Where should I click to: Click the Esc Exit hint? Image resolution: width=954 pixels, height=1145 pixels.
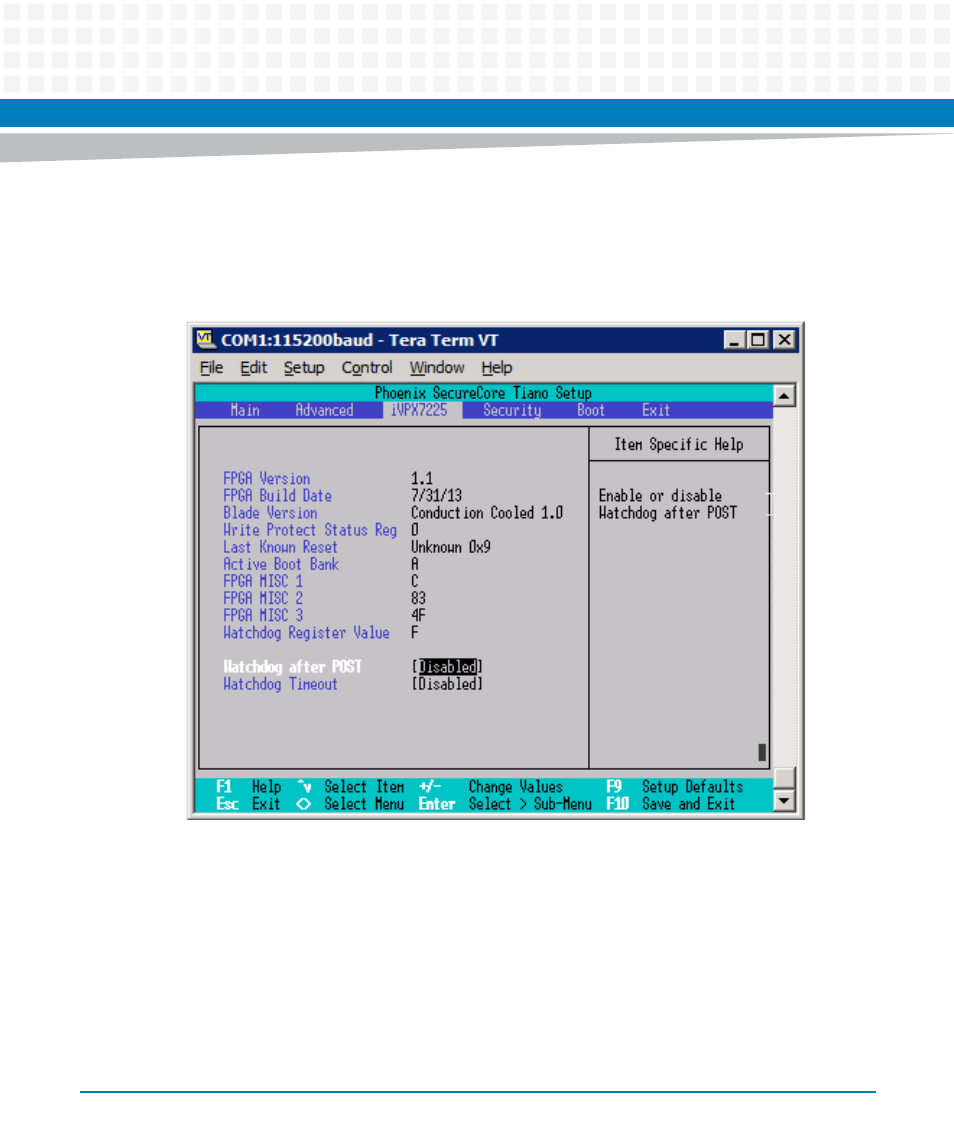coord(248,804)
